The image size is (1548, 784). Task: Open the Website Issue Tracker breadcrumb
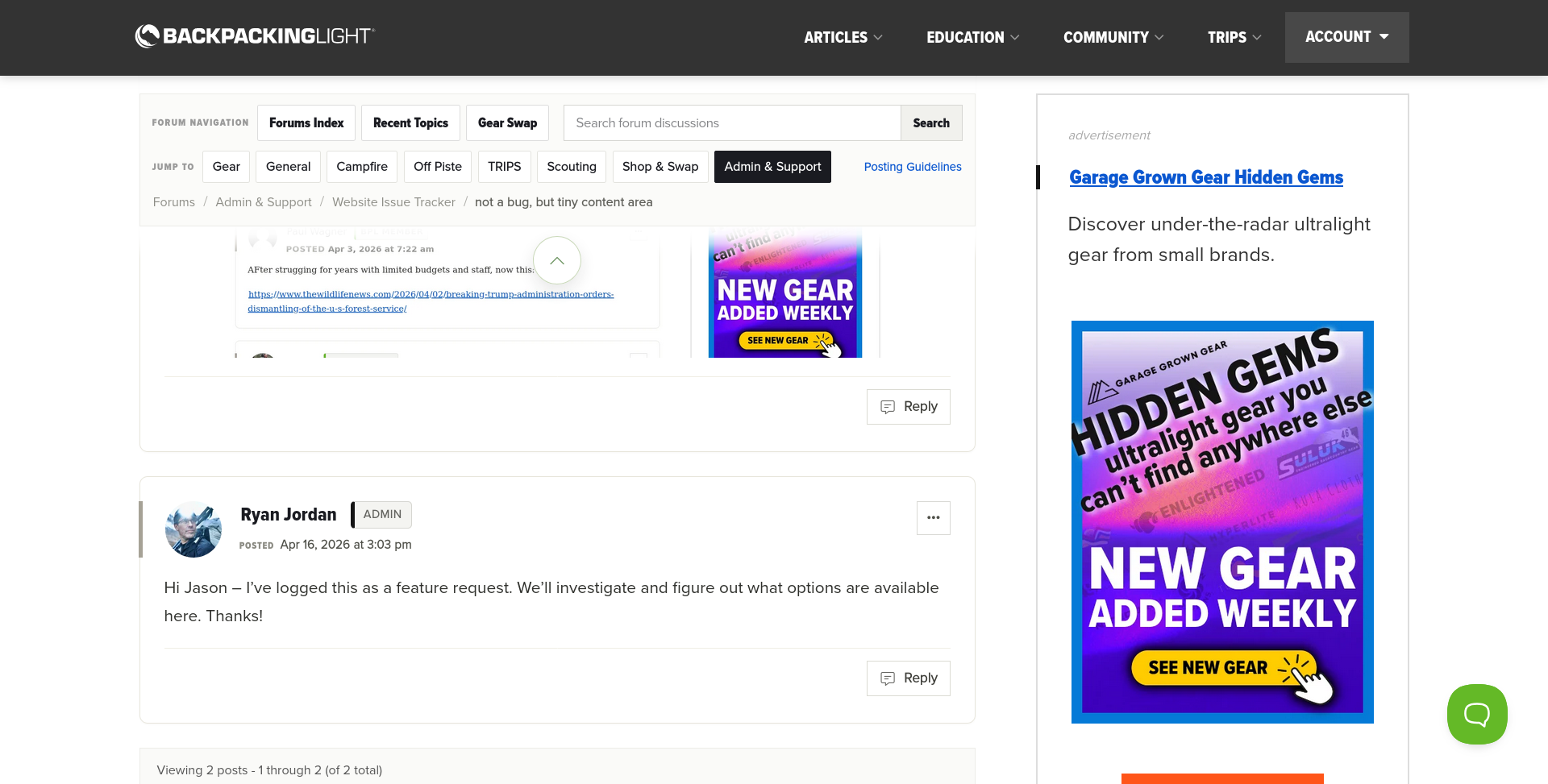pos(393,202)
